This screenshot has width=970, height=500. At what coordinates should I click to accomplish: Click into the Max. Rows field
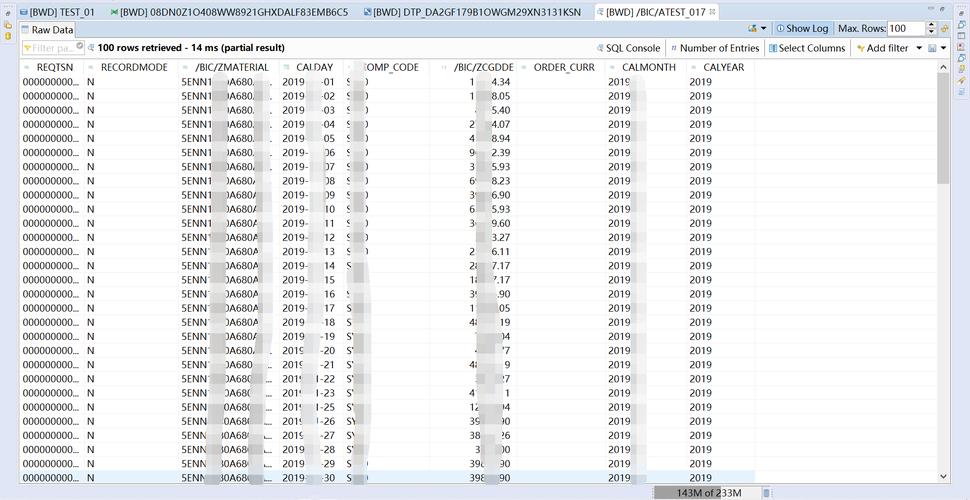[907, 28]
